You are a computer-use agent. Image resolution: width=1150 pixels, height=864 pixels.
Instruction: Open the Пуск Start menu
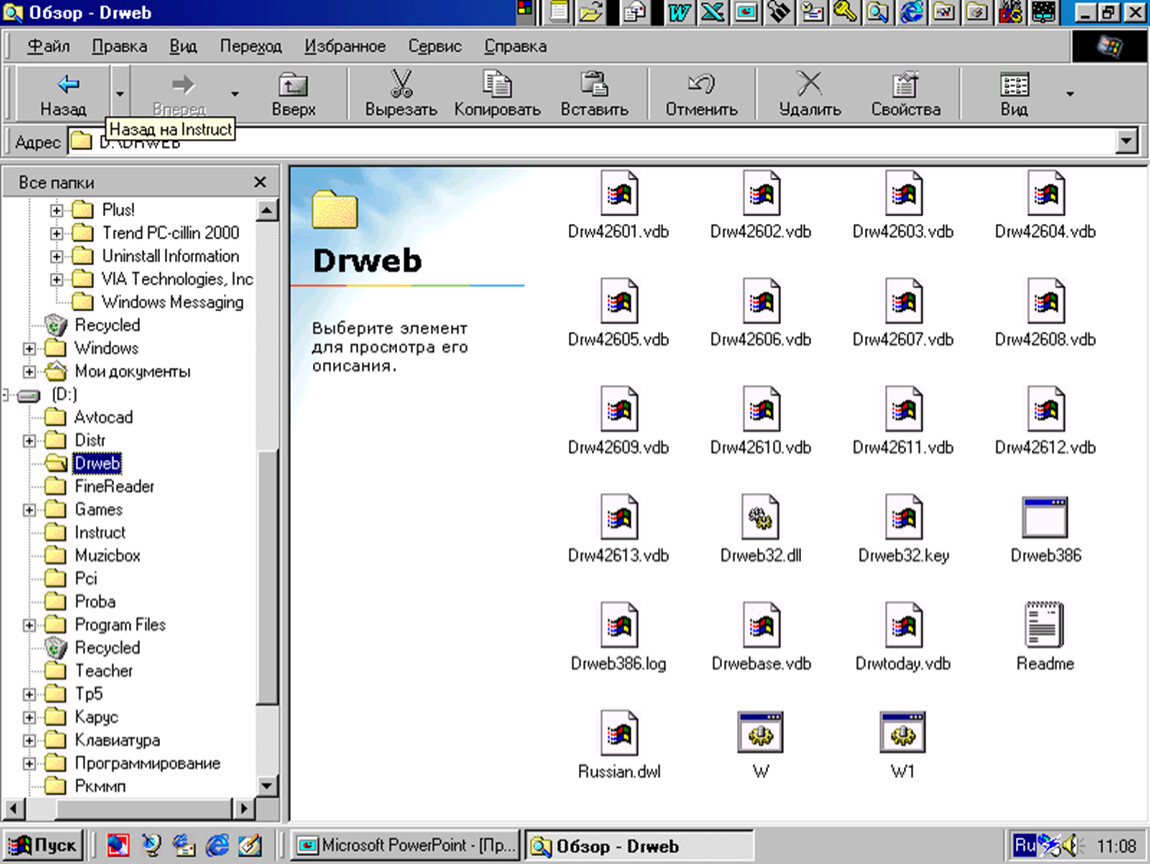43,846
